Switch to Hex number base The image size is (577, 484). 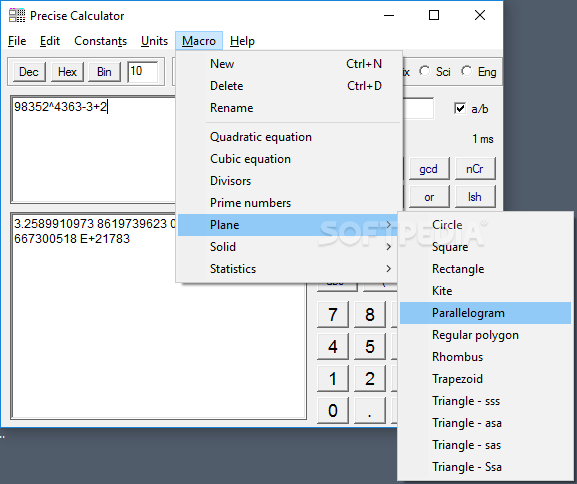[x=67, y=71]
